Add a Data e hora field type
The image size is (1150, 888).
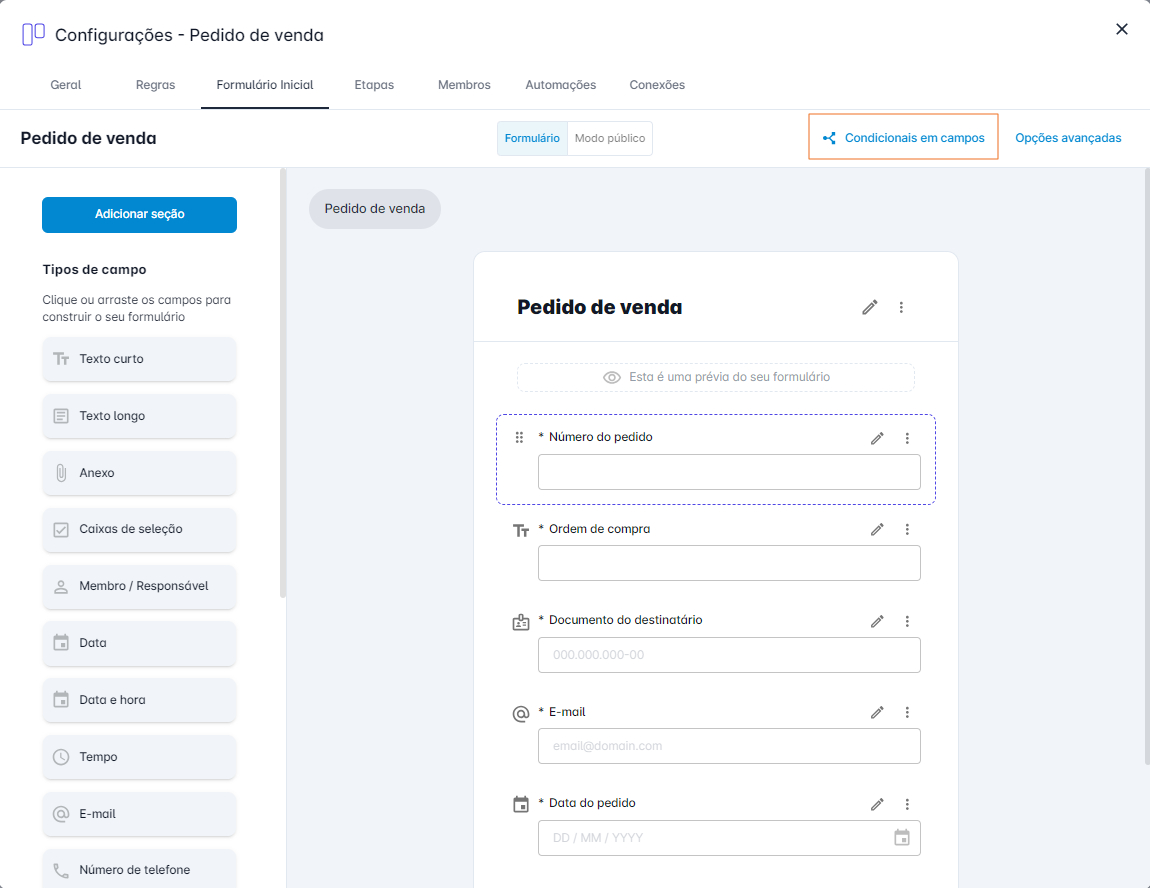[139, 700]
